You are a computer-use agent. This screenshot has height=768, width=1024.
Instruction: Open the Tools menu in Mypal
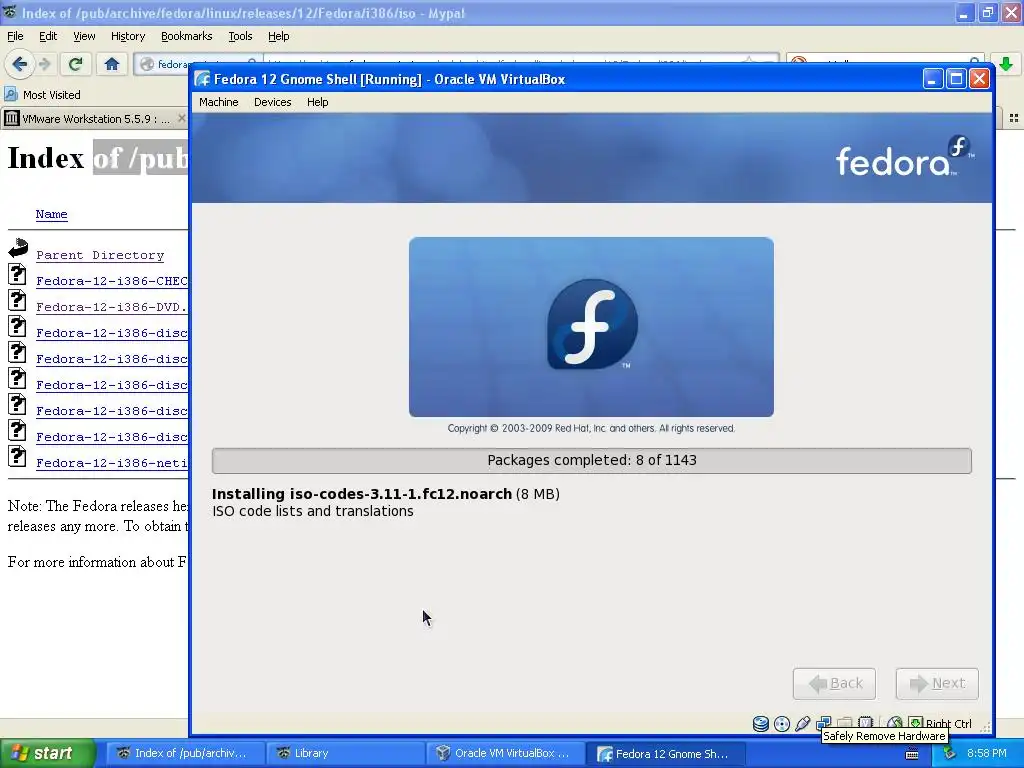(240, 36)
